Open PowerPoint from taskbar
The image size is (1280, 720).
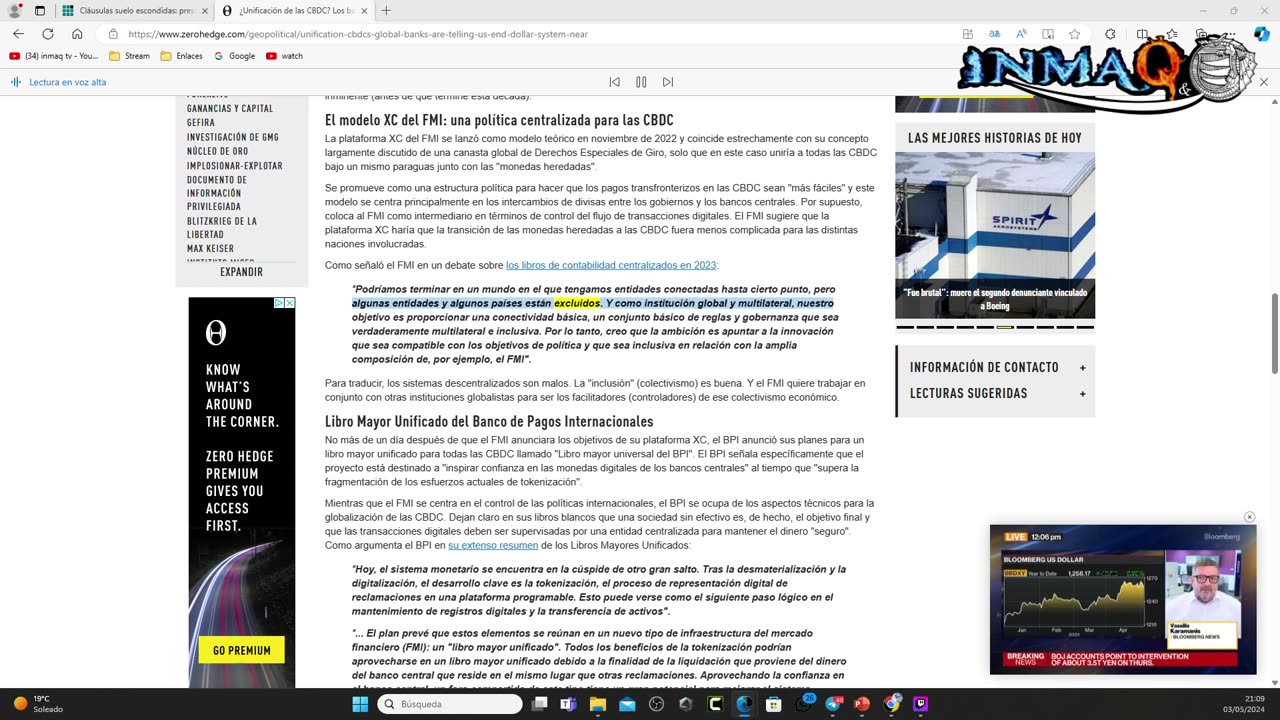tap(862, 704)
